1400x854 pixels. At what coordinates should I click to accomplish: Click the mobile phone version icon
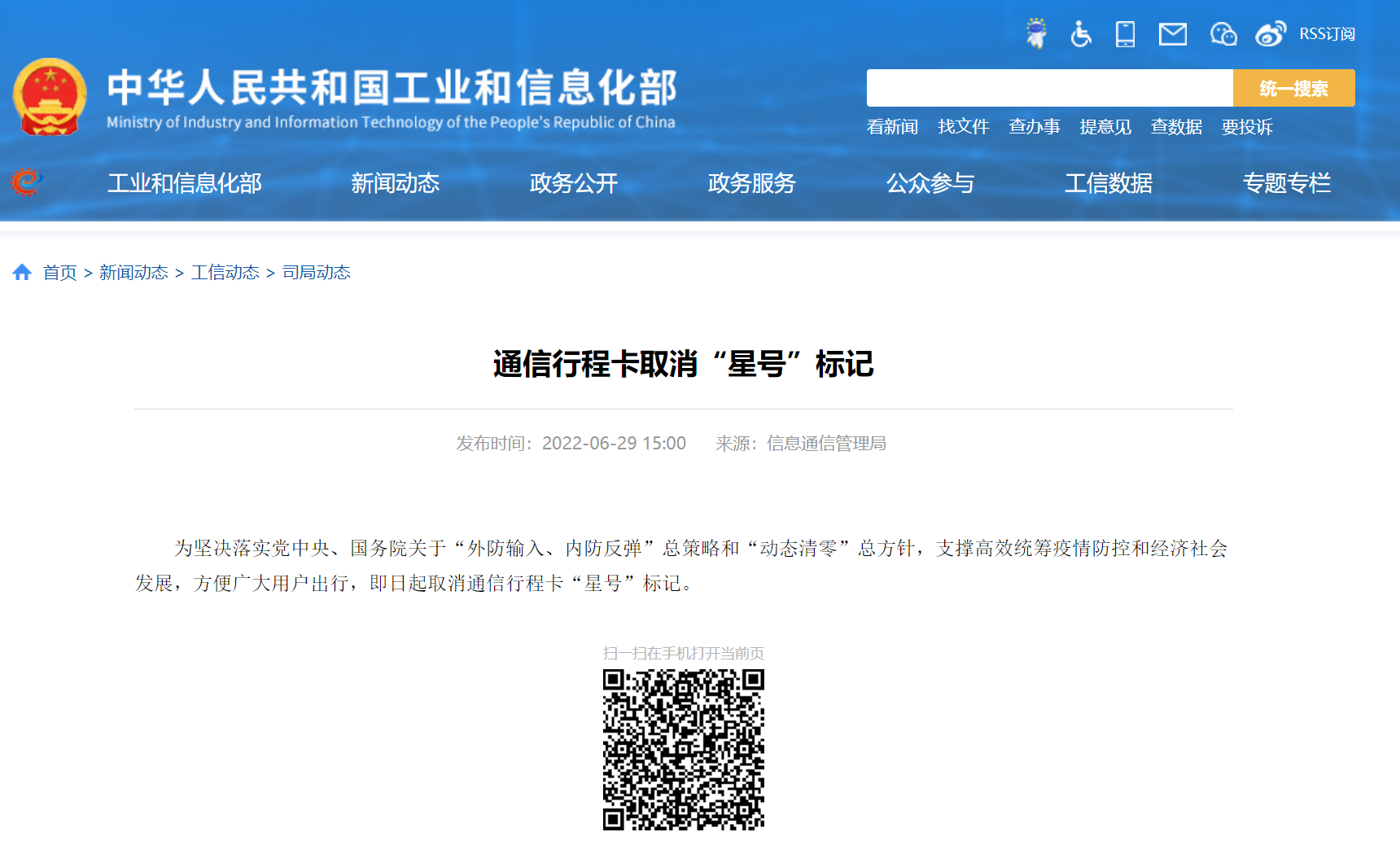1125,34
